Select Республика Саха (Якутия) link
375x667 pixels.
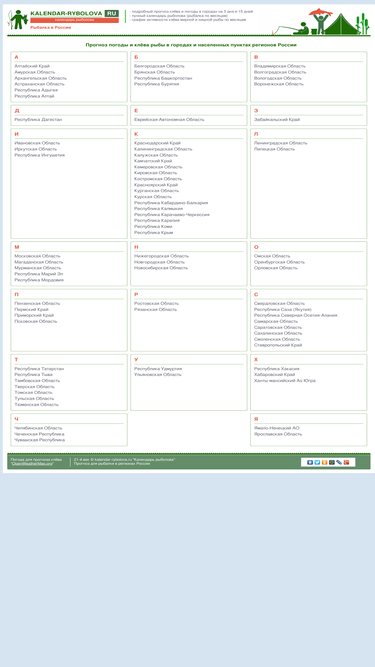point(283,310)
